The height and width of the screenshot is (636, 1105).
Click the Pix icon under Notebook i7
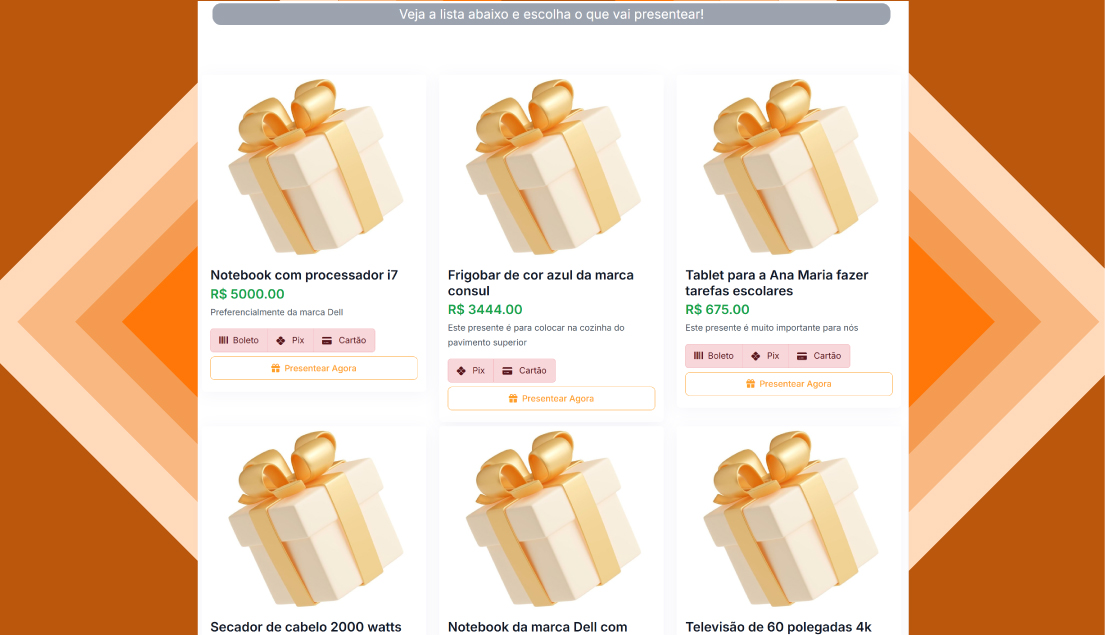(x=281, y=340)
